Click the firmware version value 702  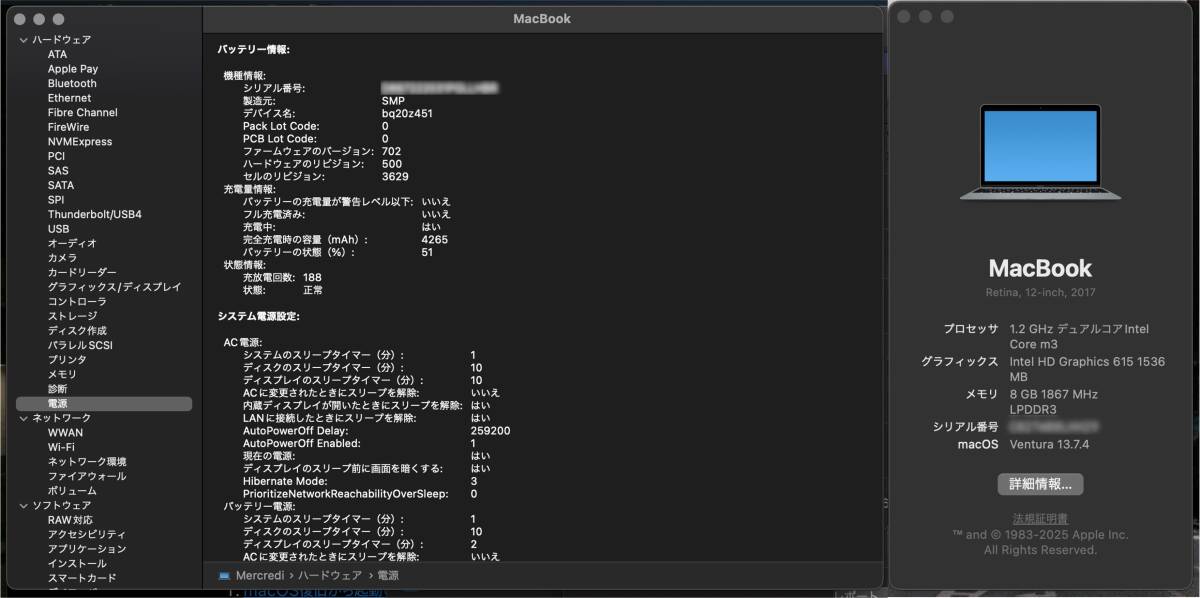pyautogui.click(x=392, y=151)
